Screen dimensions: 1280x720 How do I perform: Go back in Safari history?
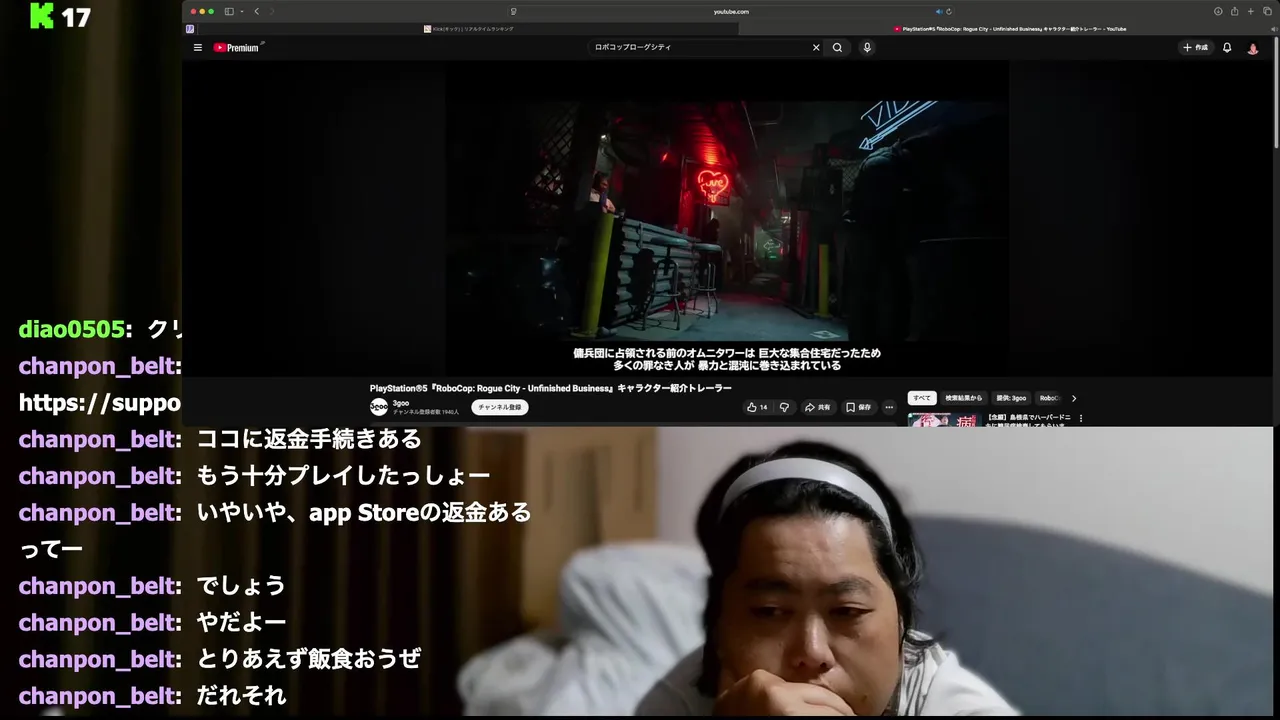256,11
